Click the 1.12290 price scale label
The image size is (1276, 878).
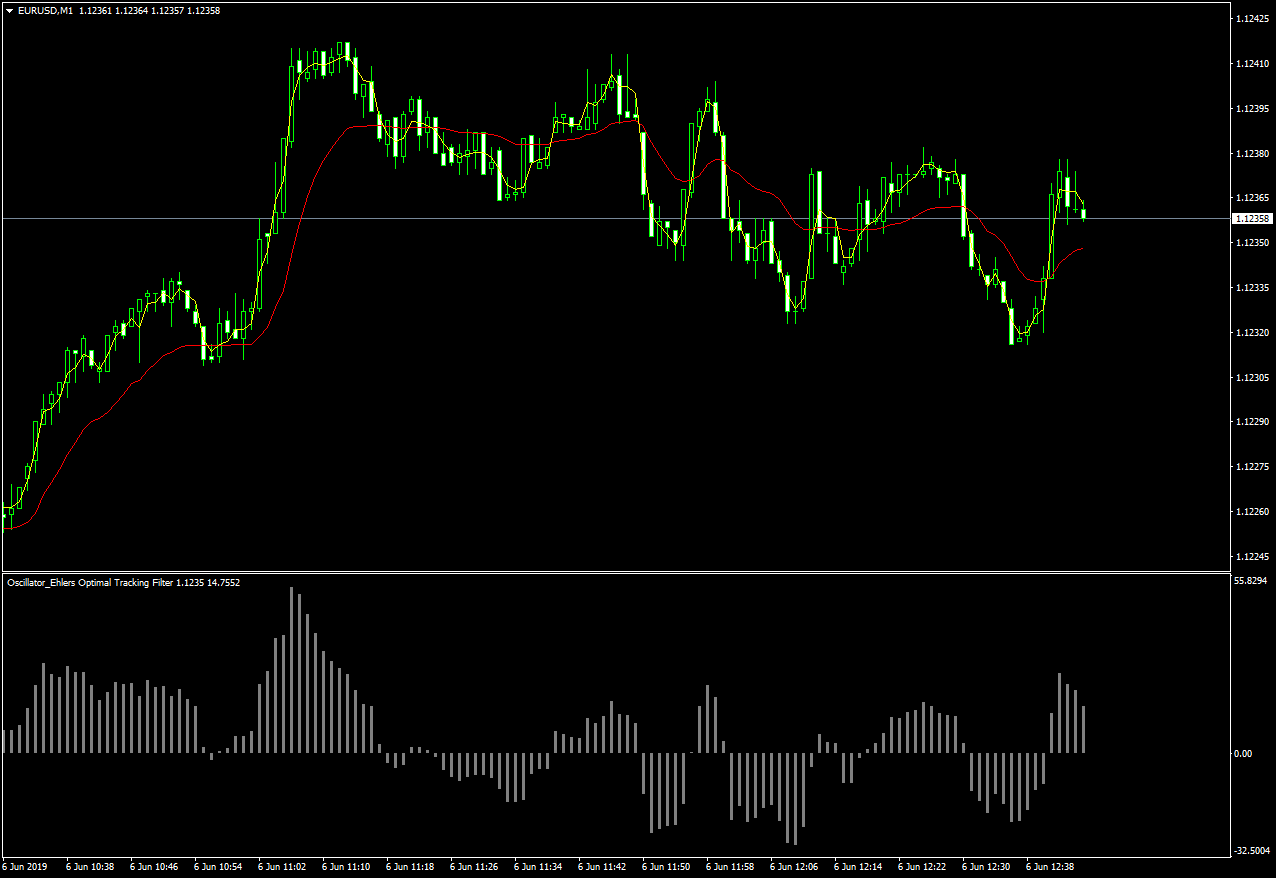(x=1252, y=422)
